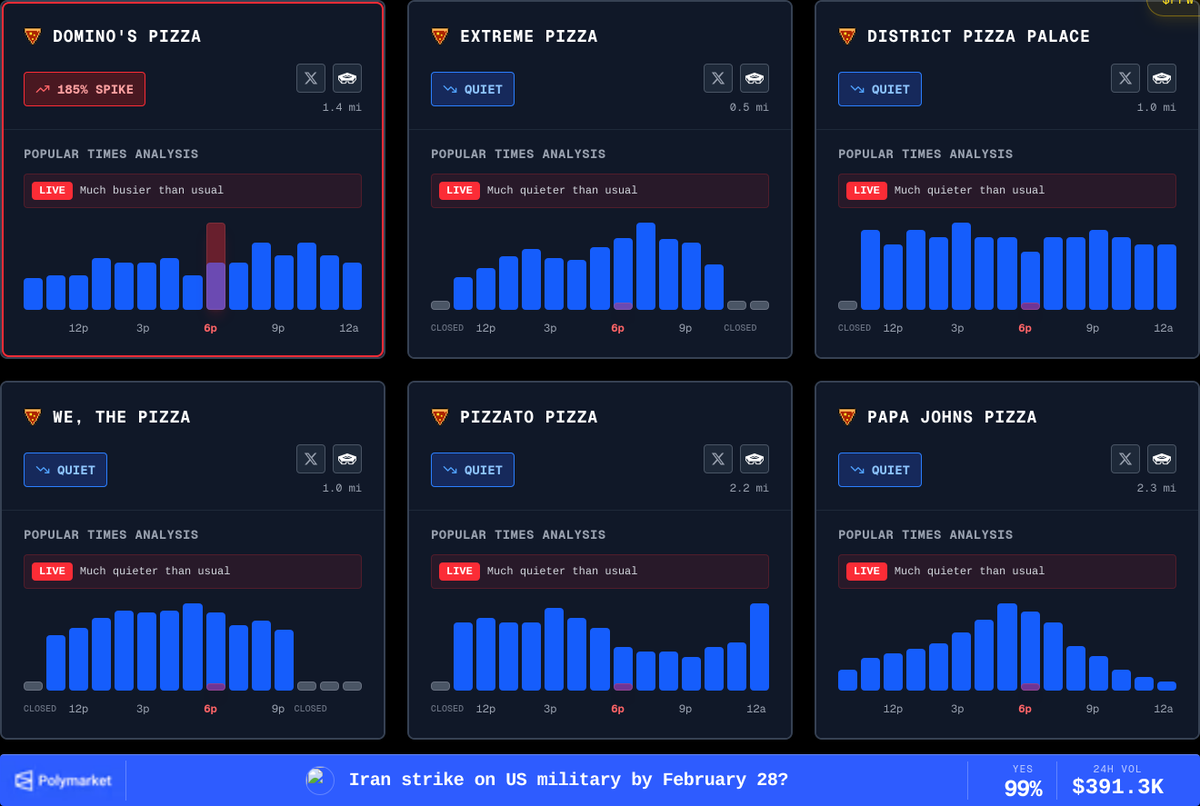Click 'Much quieter than usual' on District Pizza Palace
The image size is (1200, 806).
[x=969, y=190]
